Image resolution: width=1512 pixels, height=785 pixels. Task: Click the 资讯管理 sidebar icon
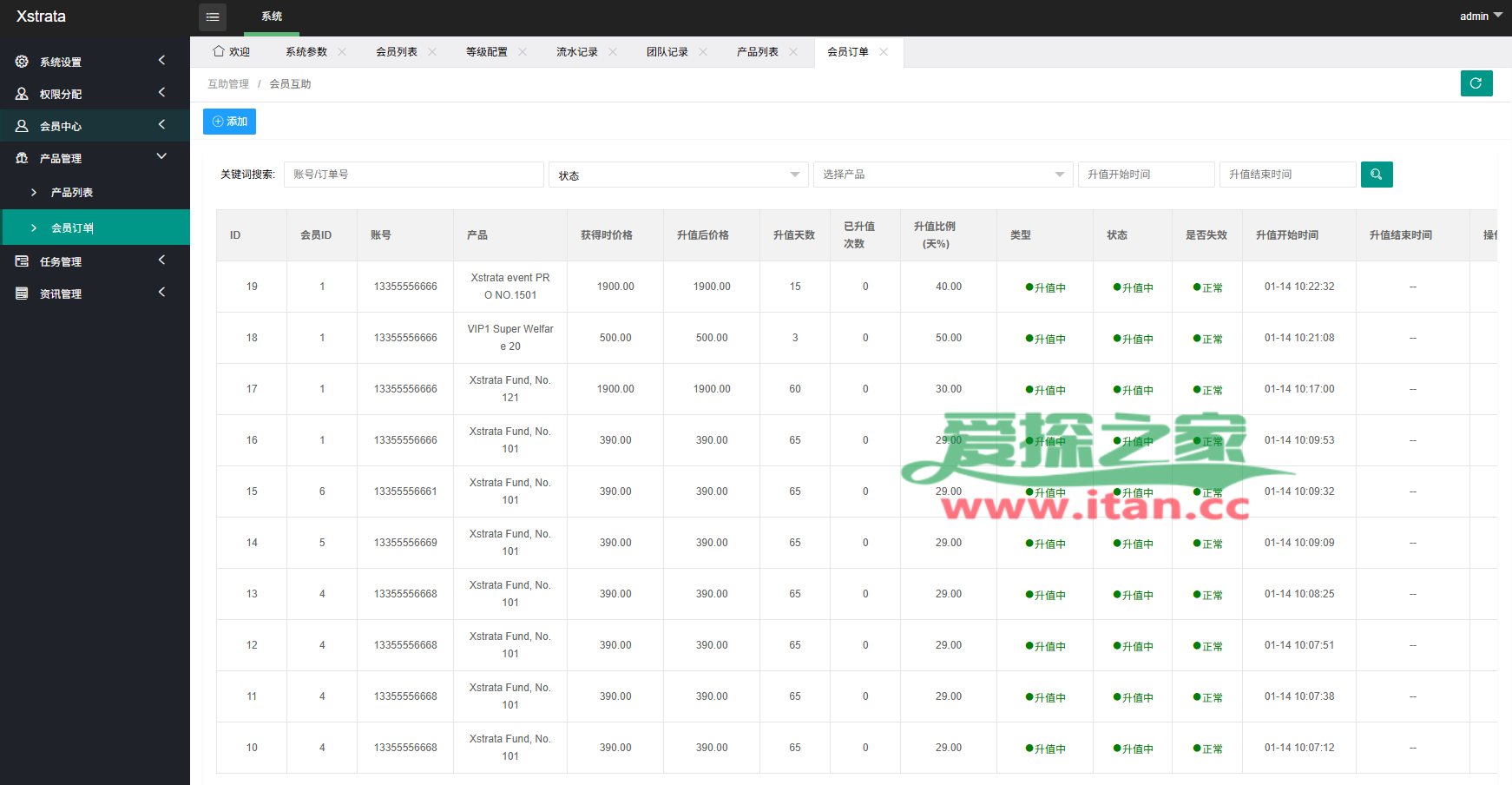[x=22, y=294]
